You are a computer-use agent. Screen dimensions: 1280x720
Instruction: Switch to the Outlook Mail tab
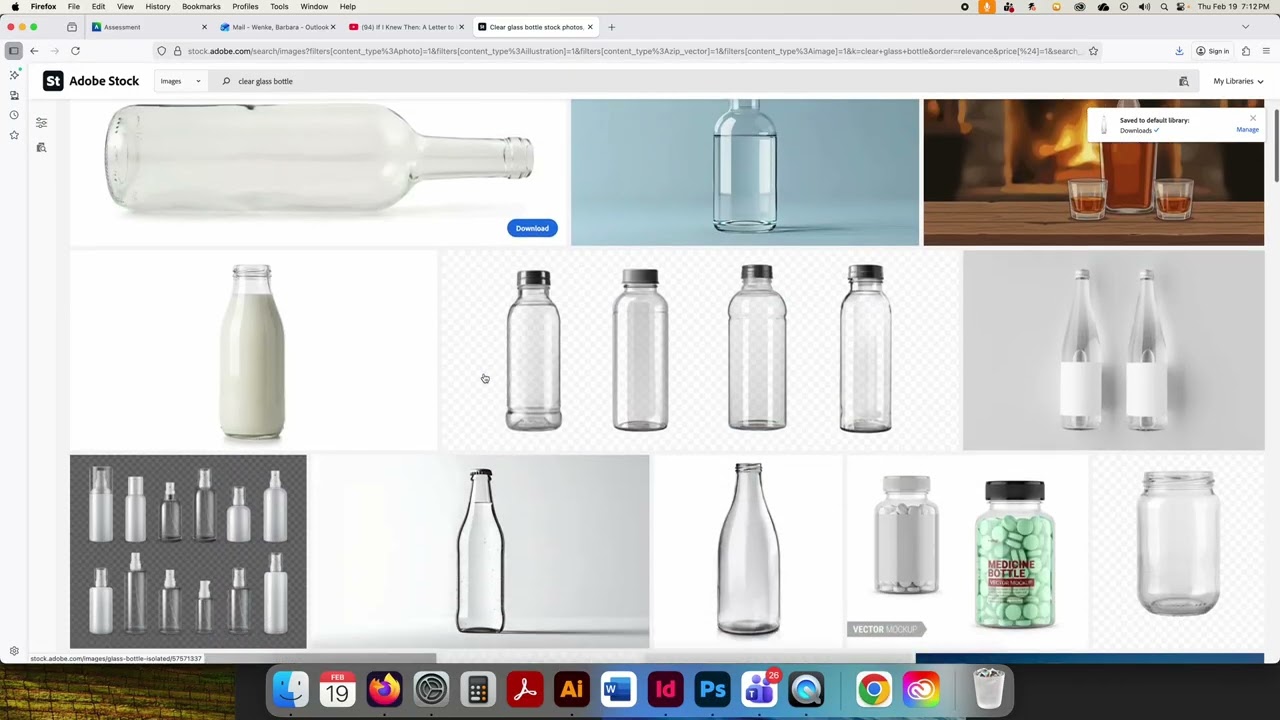click(x=278, y=27)
